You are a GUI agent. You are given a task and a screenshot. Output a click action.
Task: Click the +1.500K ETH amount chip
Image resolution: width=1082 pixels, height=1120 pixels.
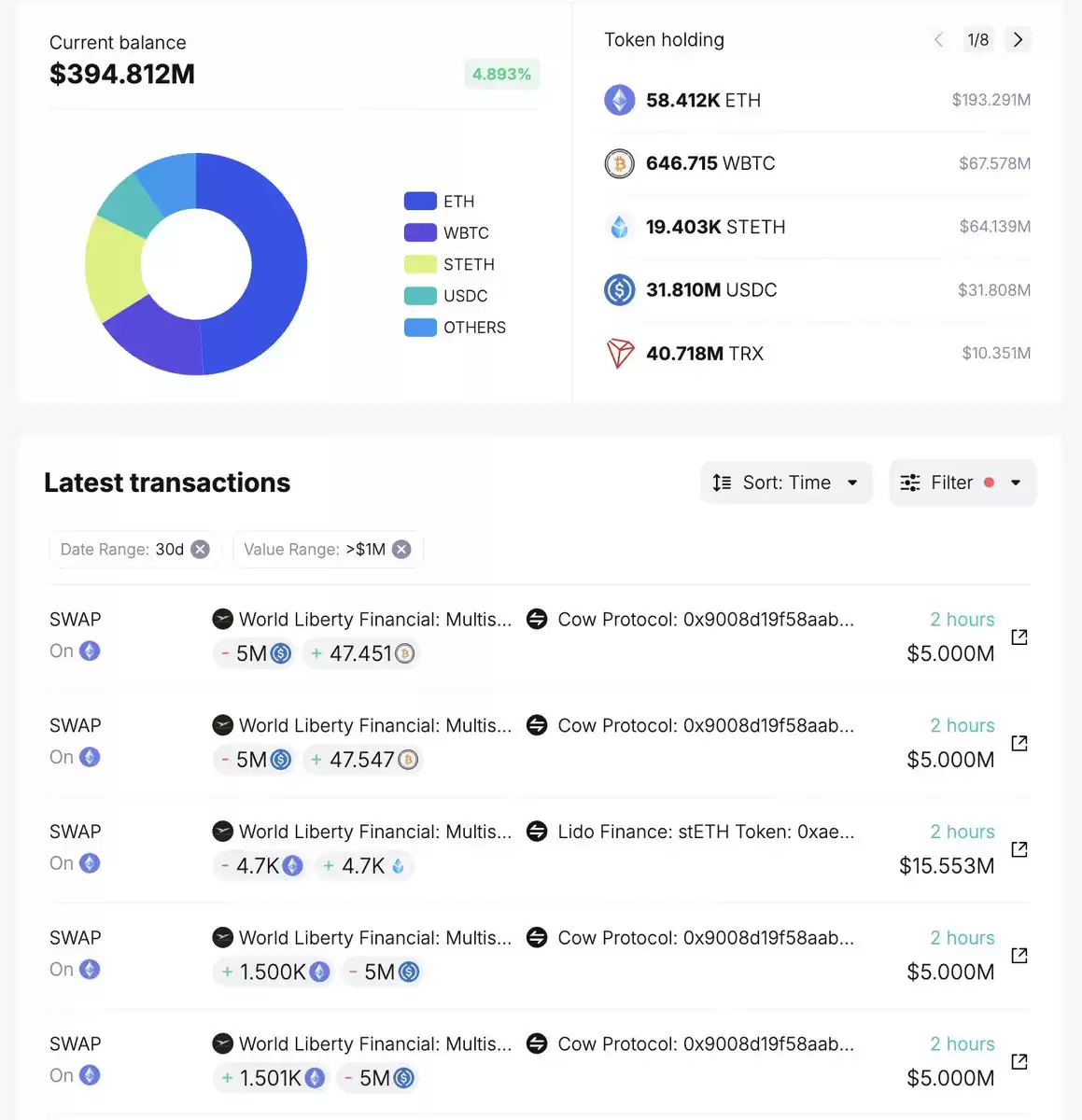tap(274, 973)
